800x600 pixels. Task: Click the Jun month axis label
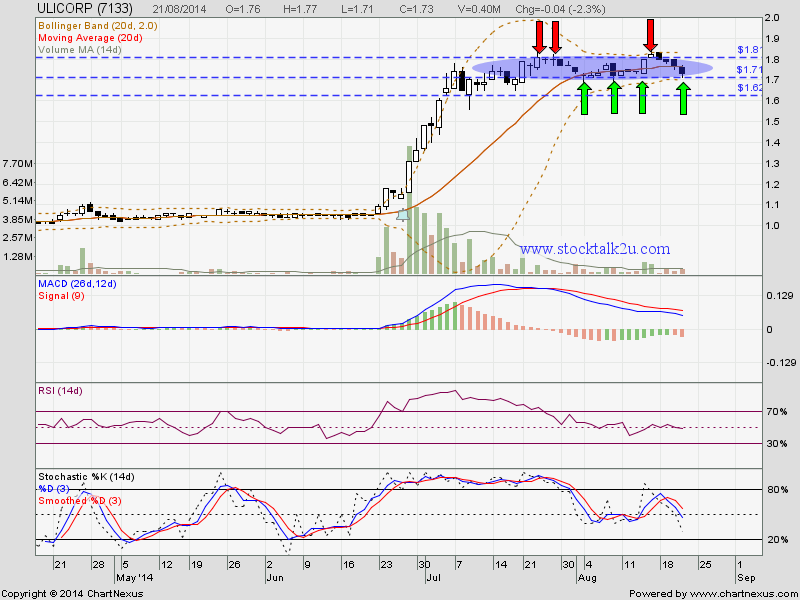[275, 578]
